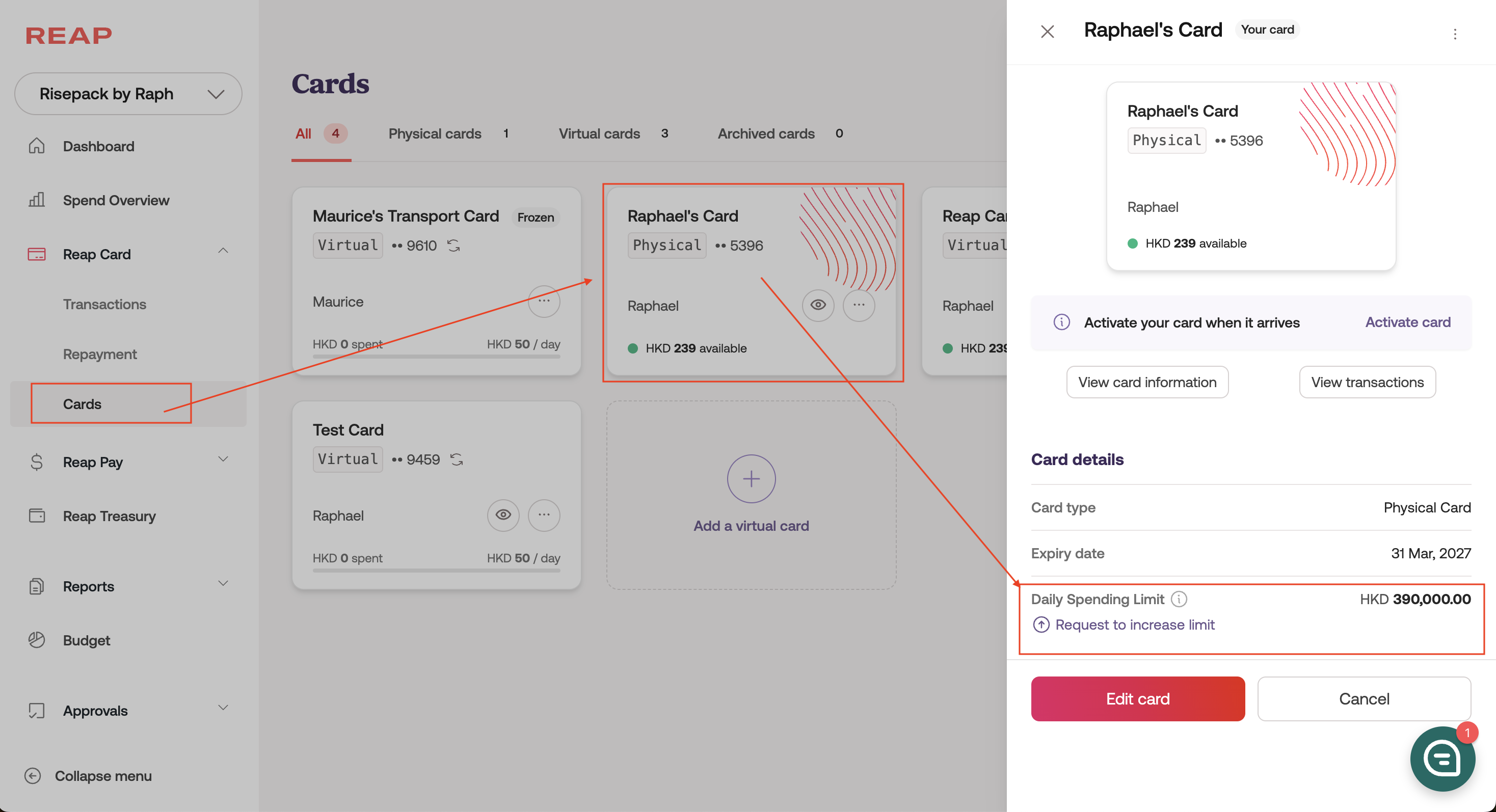Click the Edit card button
Image resolution: width=1496 pixels, height=812 pixels.
click(x=1137, y=699)
